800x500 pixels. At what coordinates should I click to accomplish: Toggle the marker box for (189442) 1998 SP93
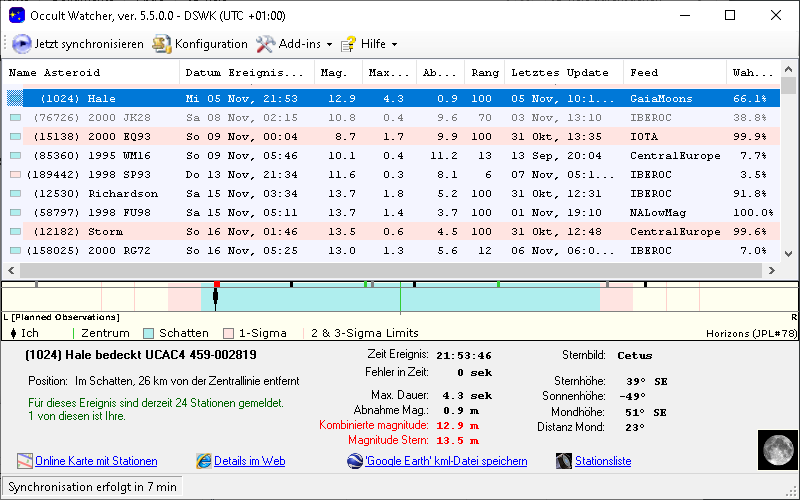(15, 174)
